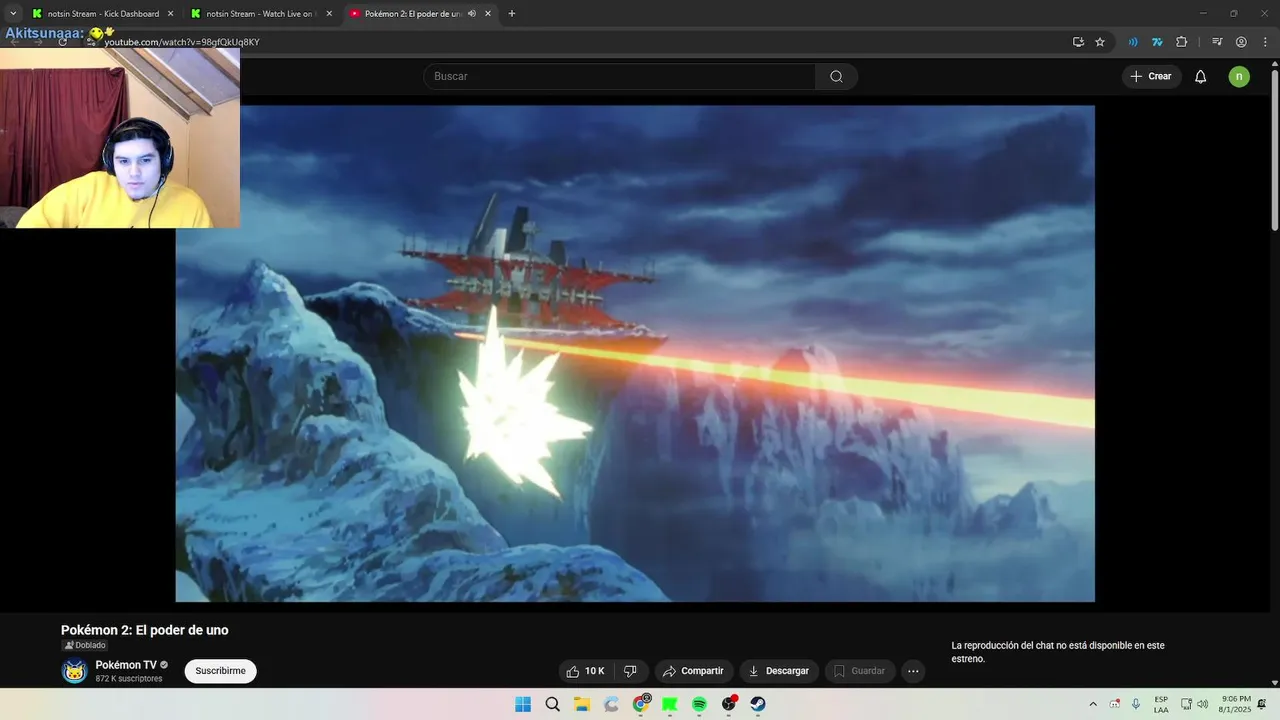Switch to the notsin Stream - Kick Dashboard tab
Screen dimensions: 1280x720
coord(101,14)
